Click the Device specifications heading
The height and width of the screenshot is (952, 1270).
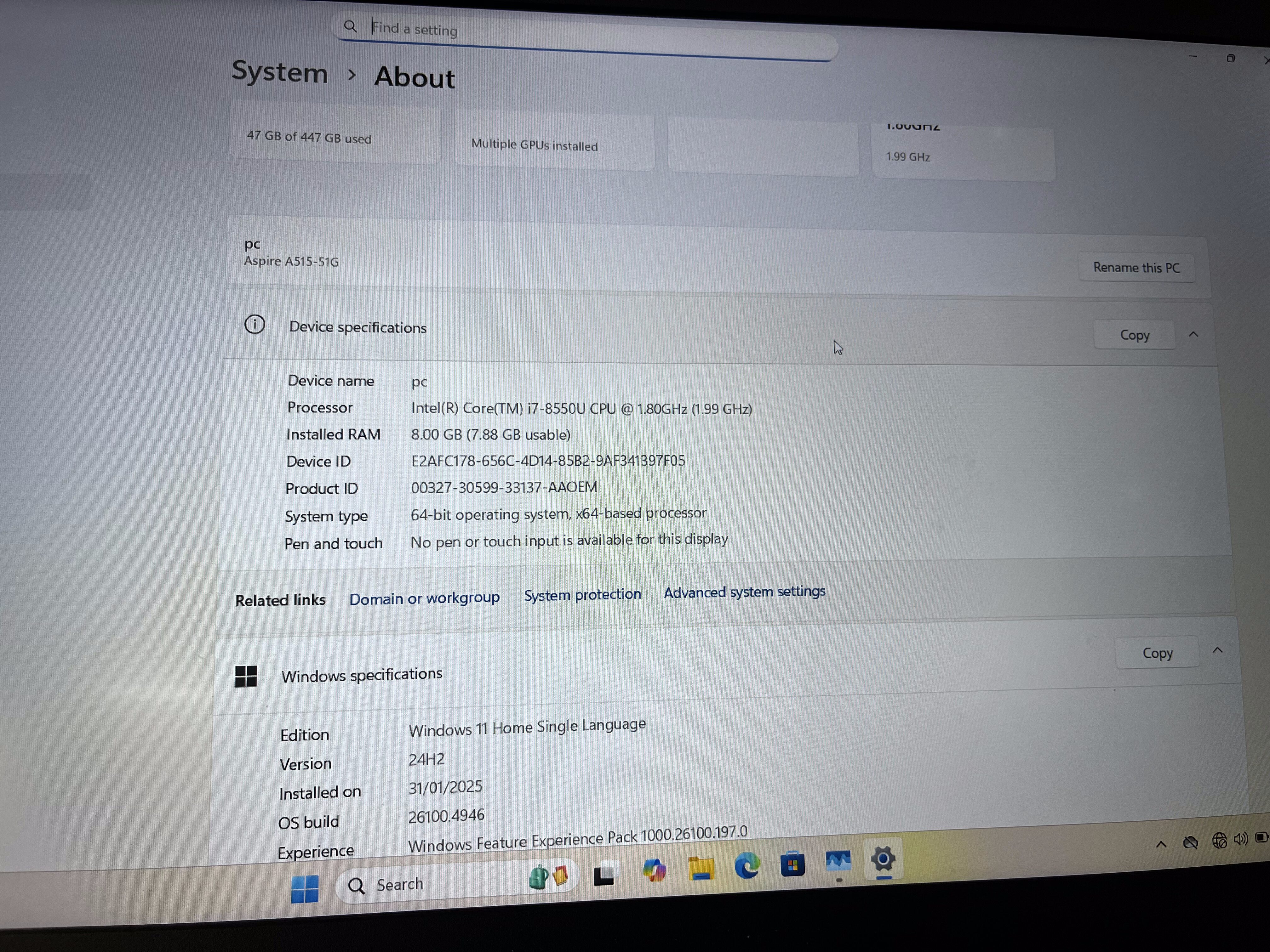tap(358, 327)
